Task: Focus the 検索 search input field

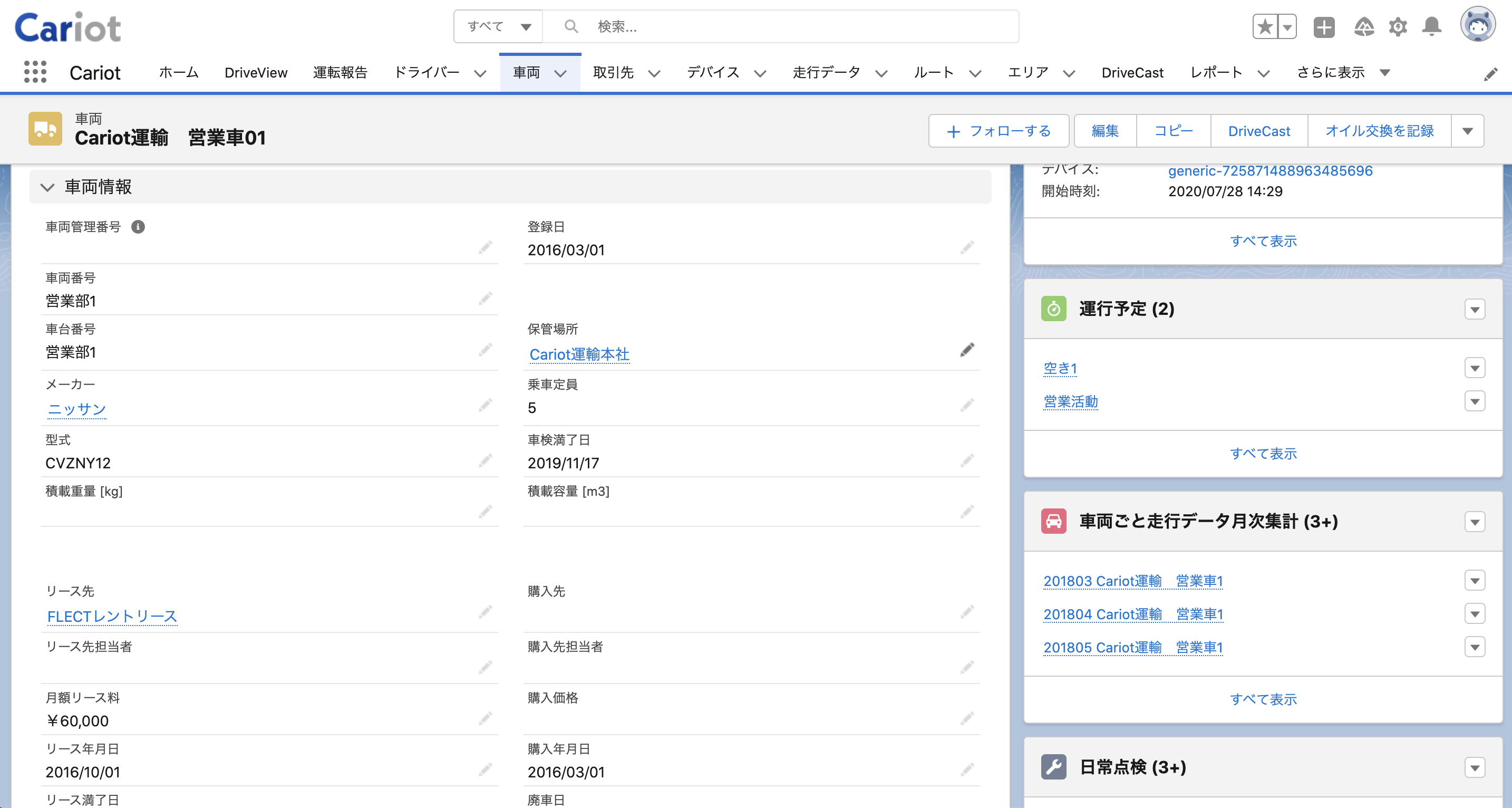Action: pyautogui.click(x=781, y=26)
